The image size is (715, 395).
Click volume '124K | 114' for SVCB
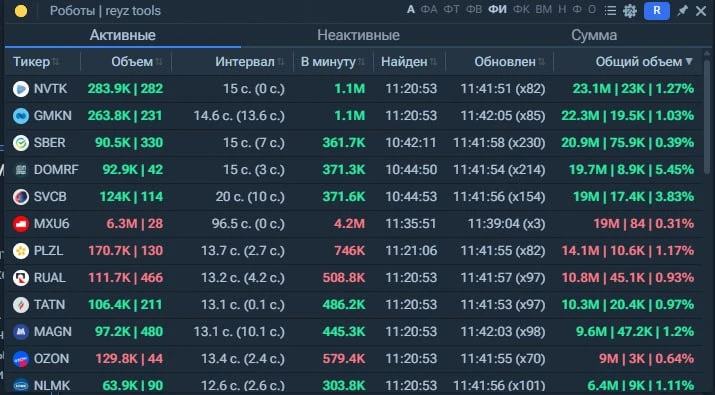pos(131,197)
